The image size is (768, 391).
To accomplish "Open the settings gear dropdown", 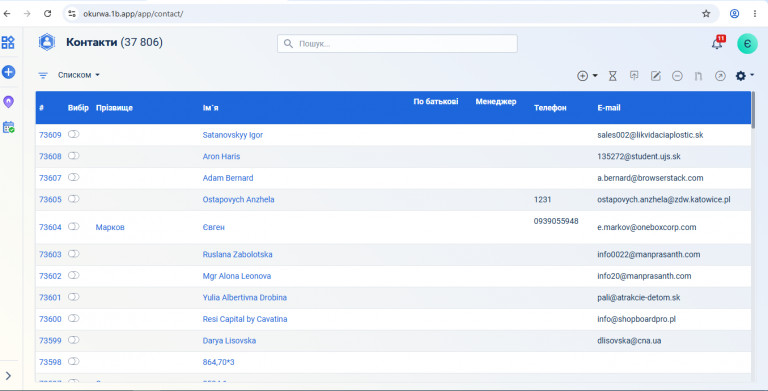I will tap(744, 75).
